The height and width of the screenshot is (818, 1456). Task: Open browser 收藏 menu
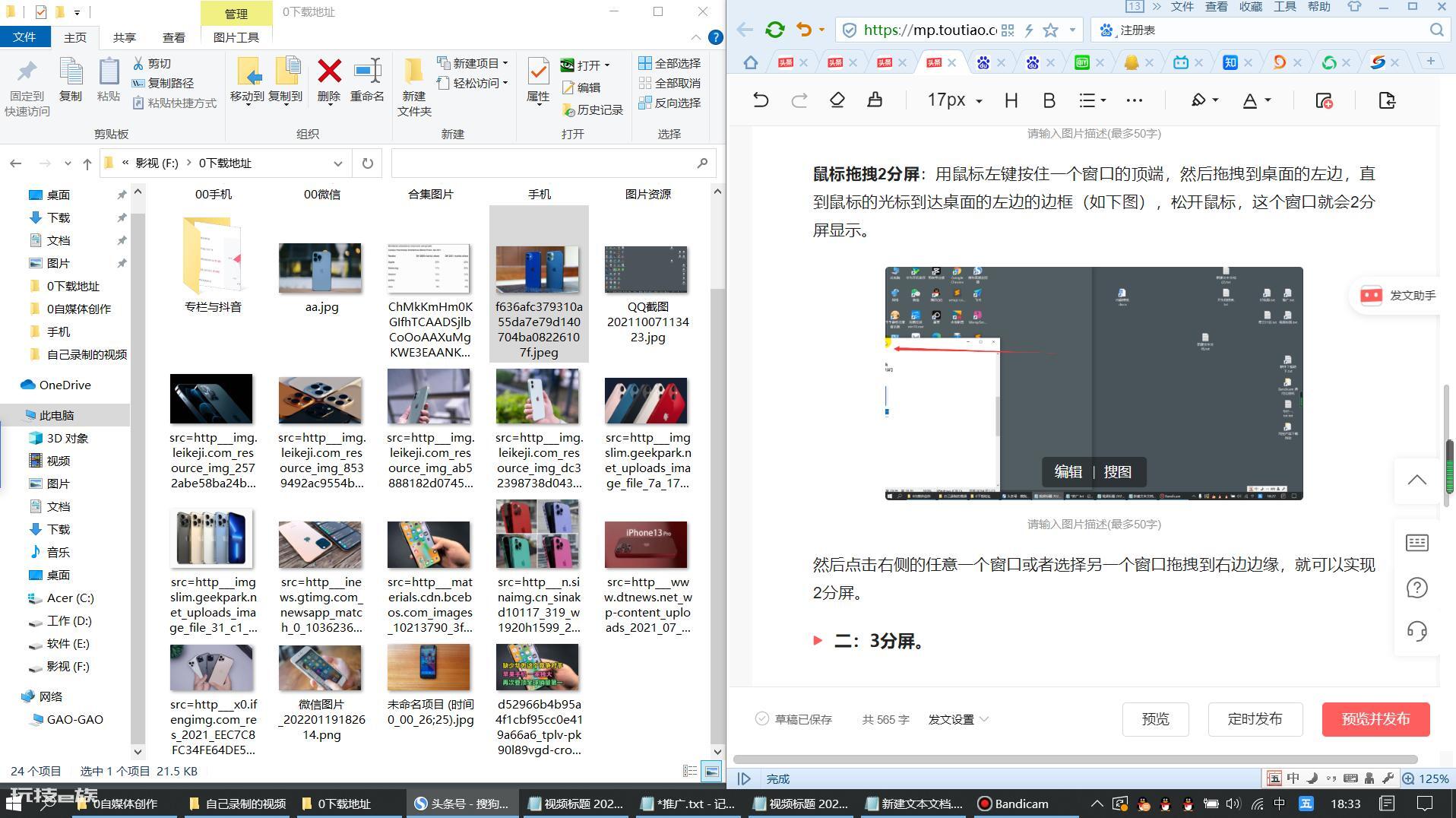coord(1250,7)
